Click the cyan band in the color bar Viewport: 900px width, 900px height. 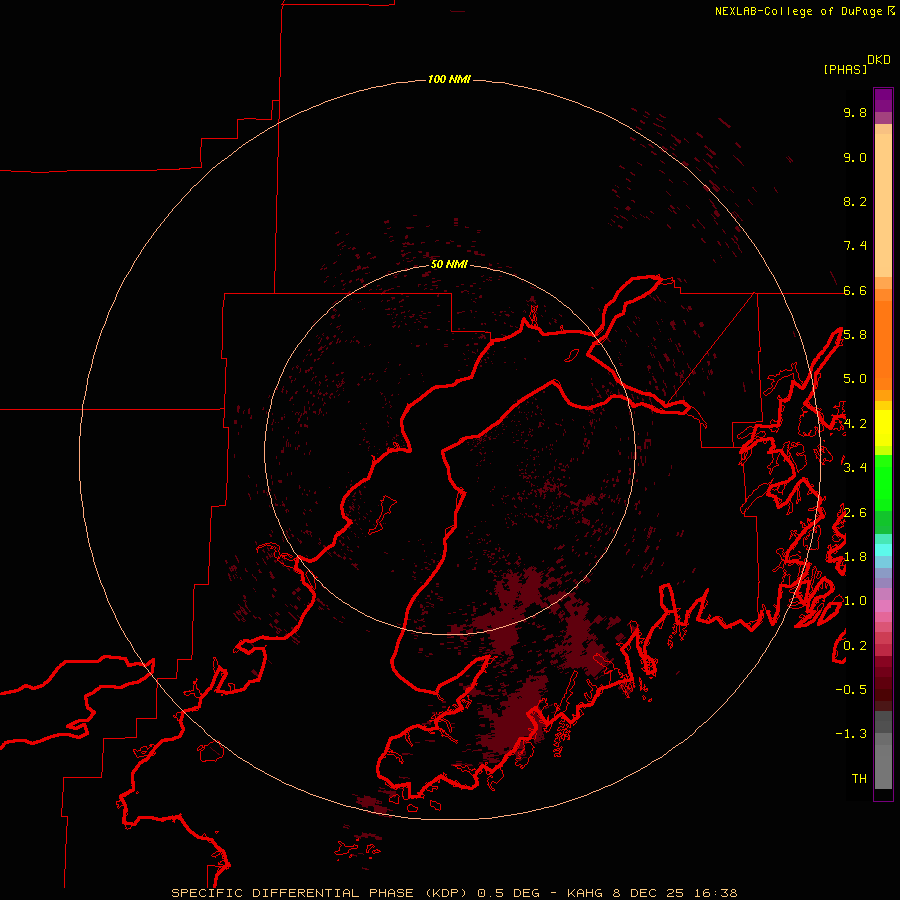(x=883, y=550)
